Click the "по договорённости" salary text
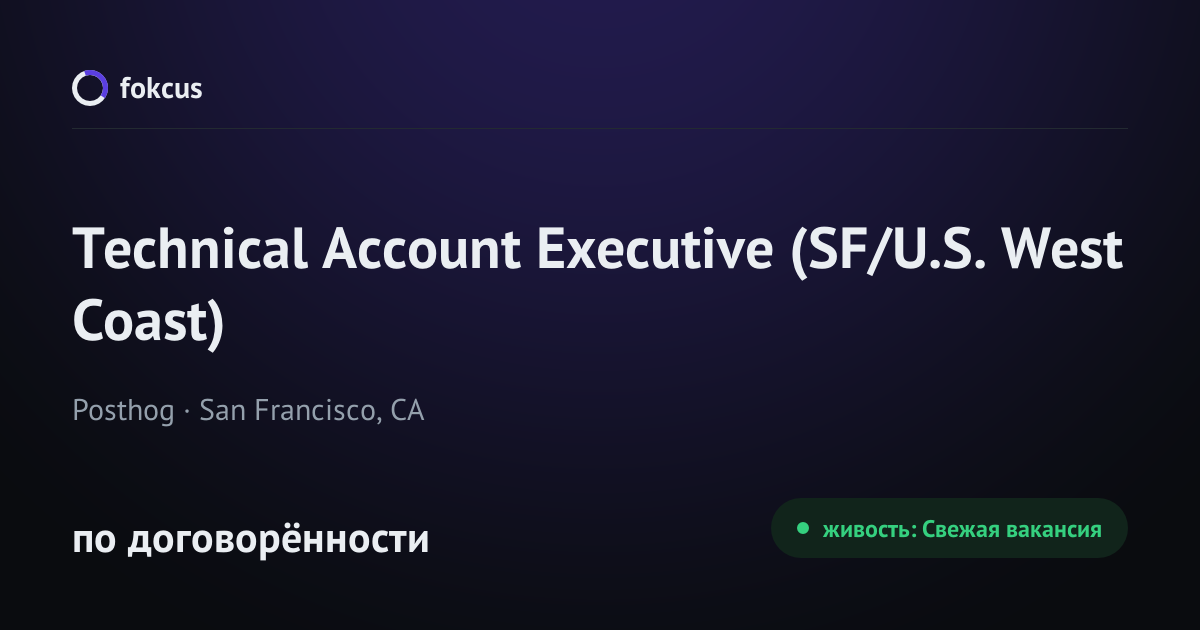The image size is (1200, 630). [x=250, y=540]
